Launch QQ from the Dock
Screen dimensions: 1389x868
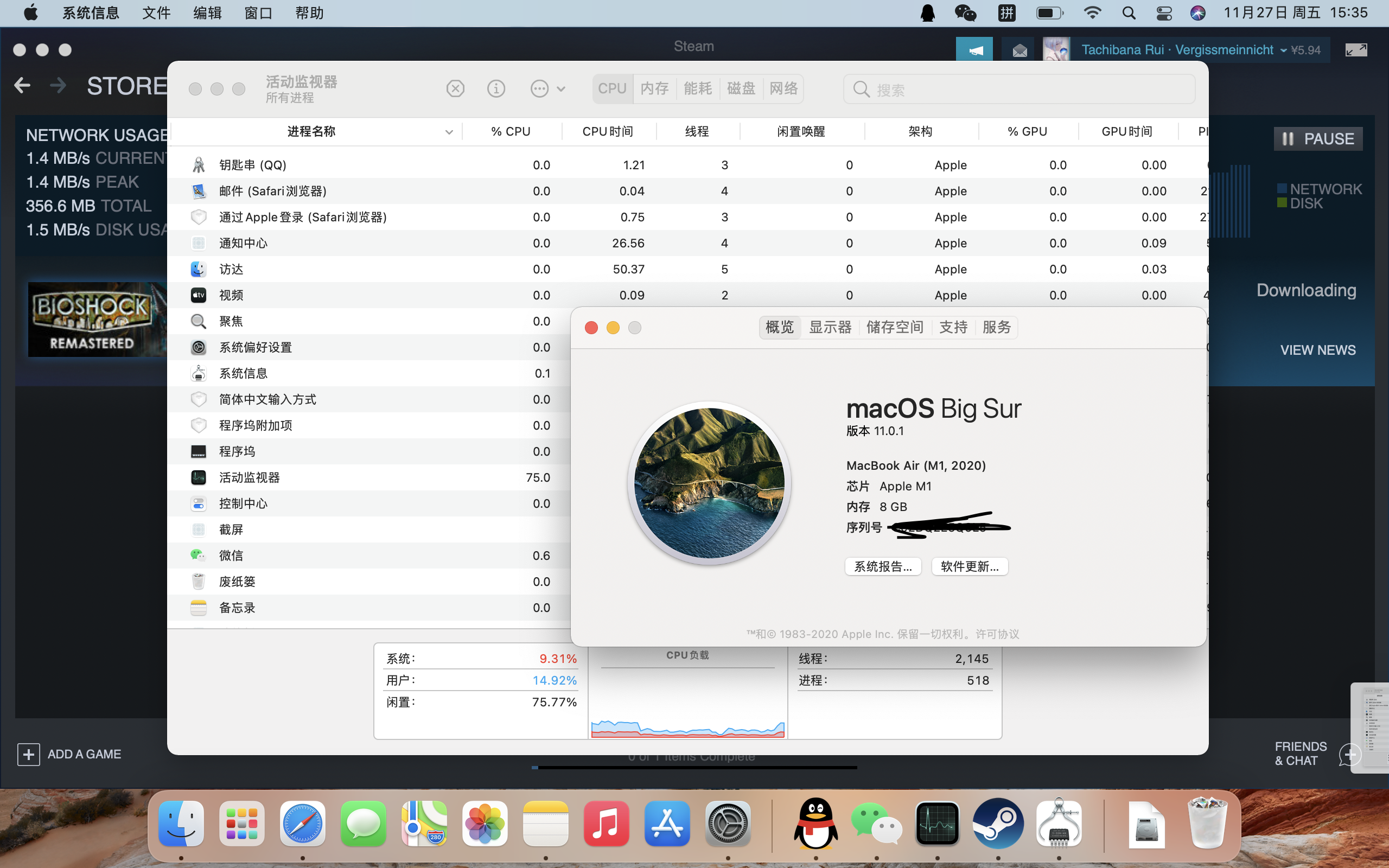tap(816, 824)
